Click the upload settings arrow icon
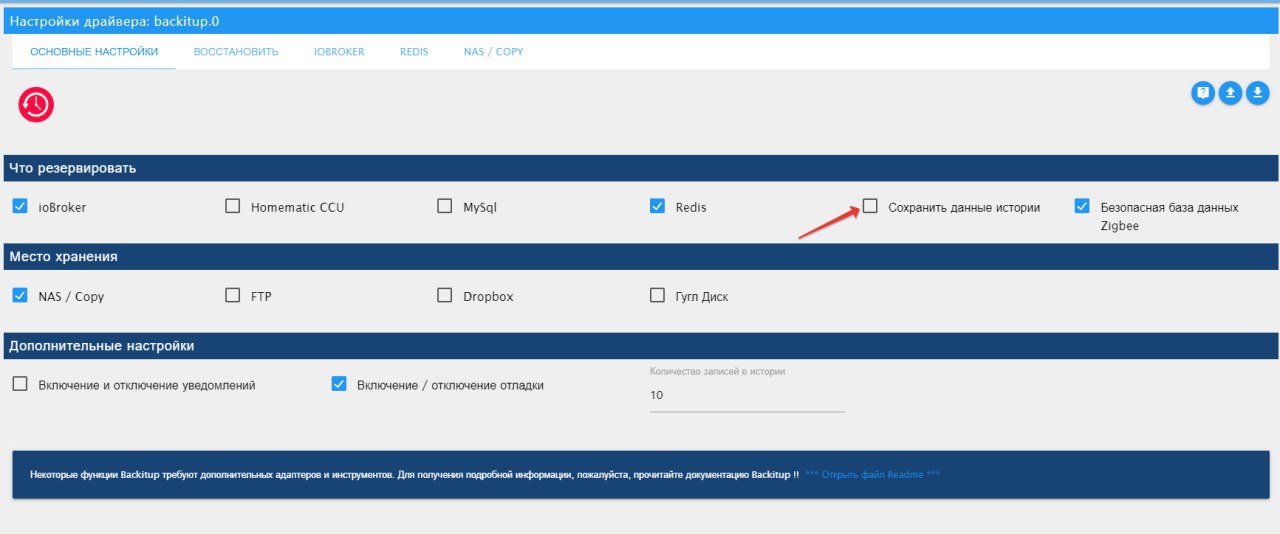1280x534 pixels. tap(1230, 93)
